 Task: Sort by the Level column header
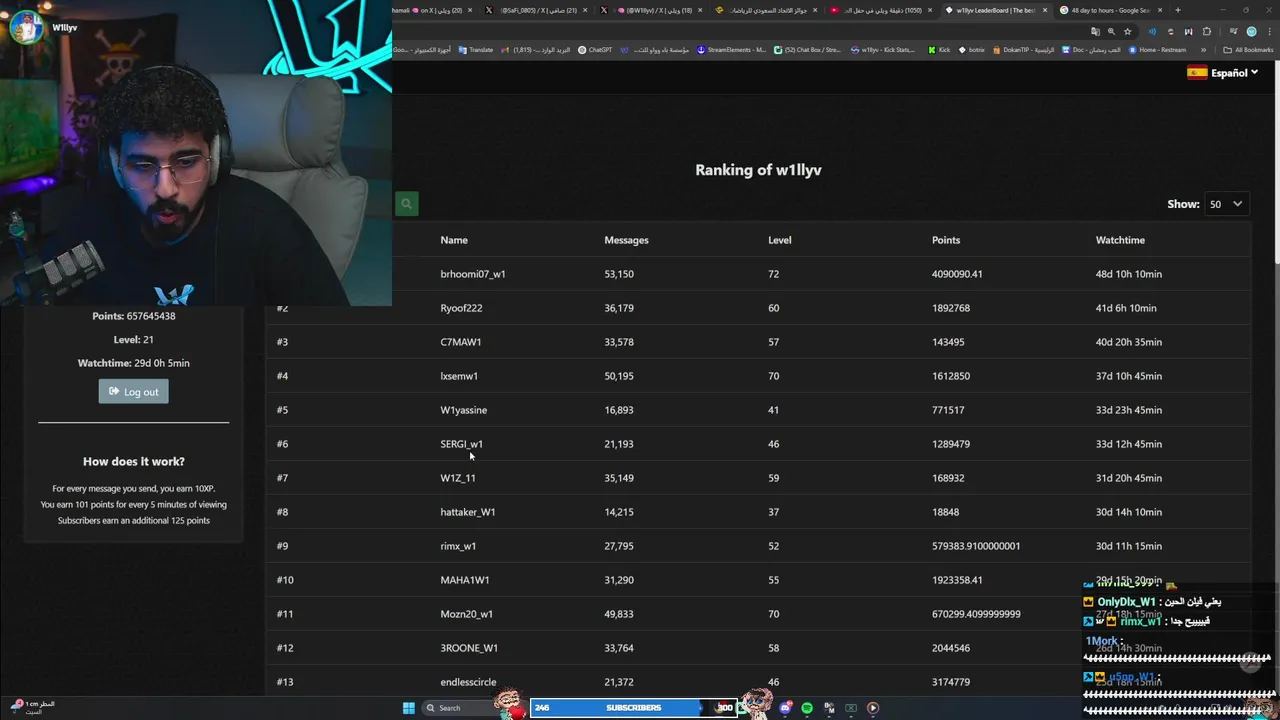click(x=780, y=240)
